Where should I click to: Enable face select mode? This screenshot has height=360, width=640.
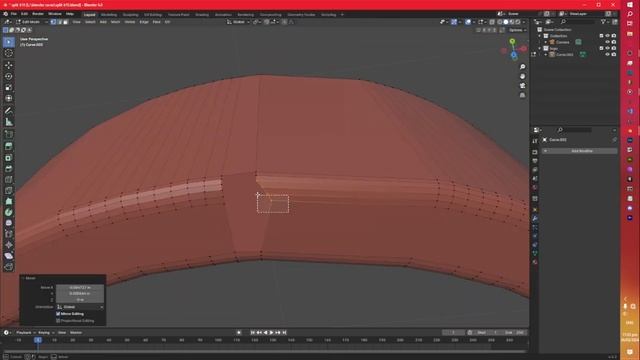click(65, 22)
